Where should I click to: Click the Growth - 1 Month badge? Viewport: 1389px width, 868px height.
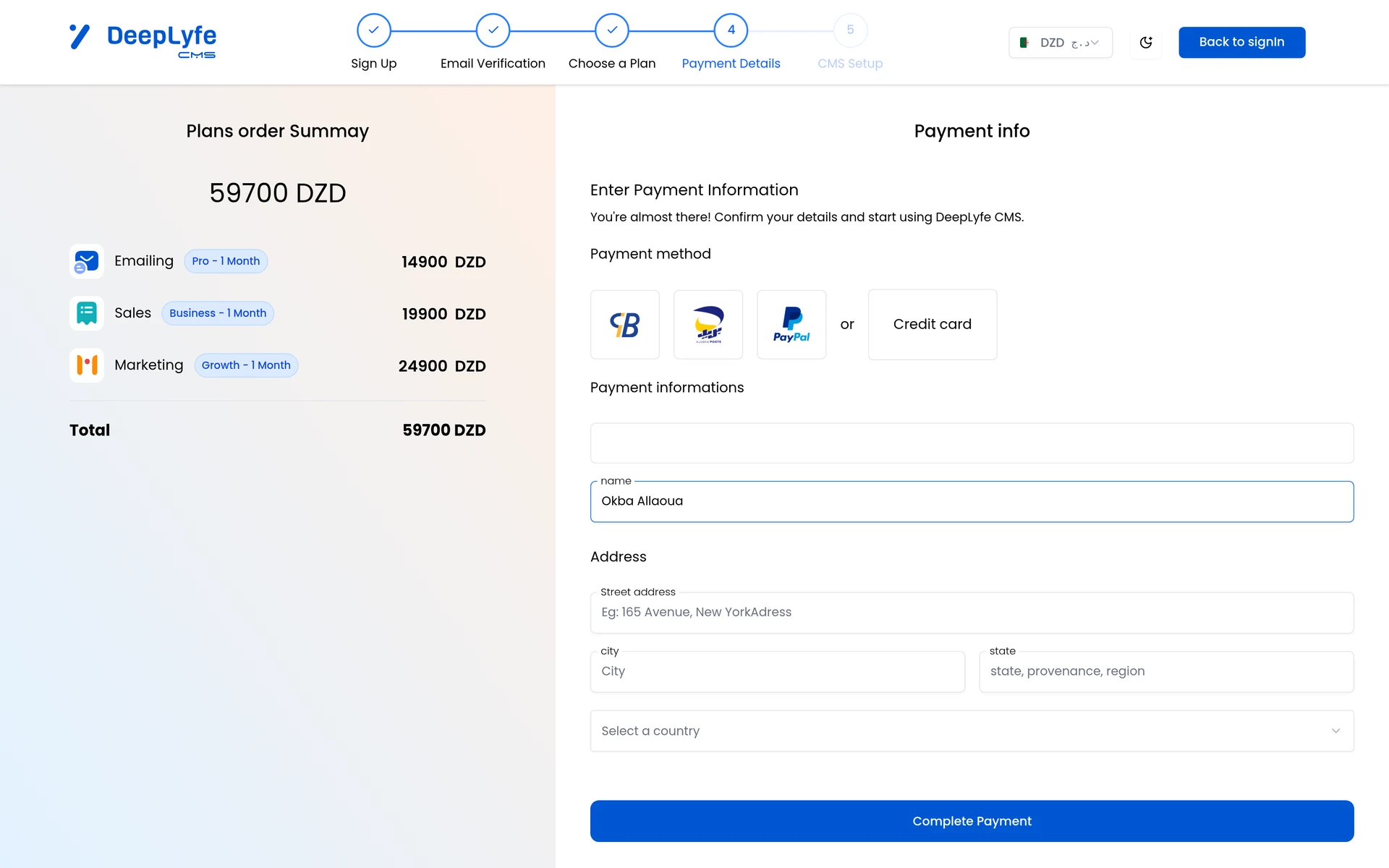point(246,365)
